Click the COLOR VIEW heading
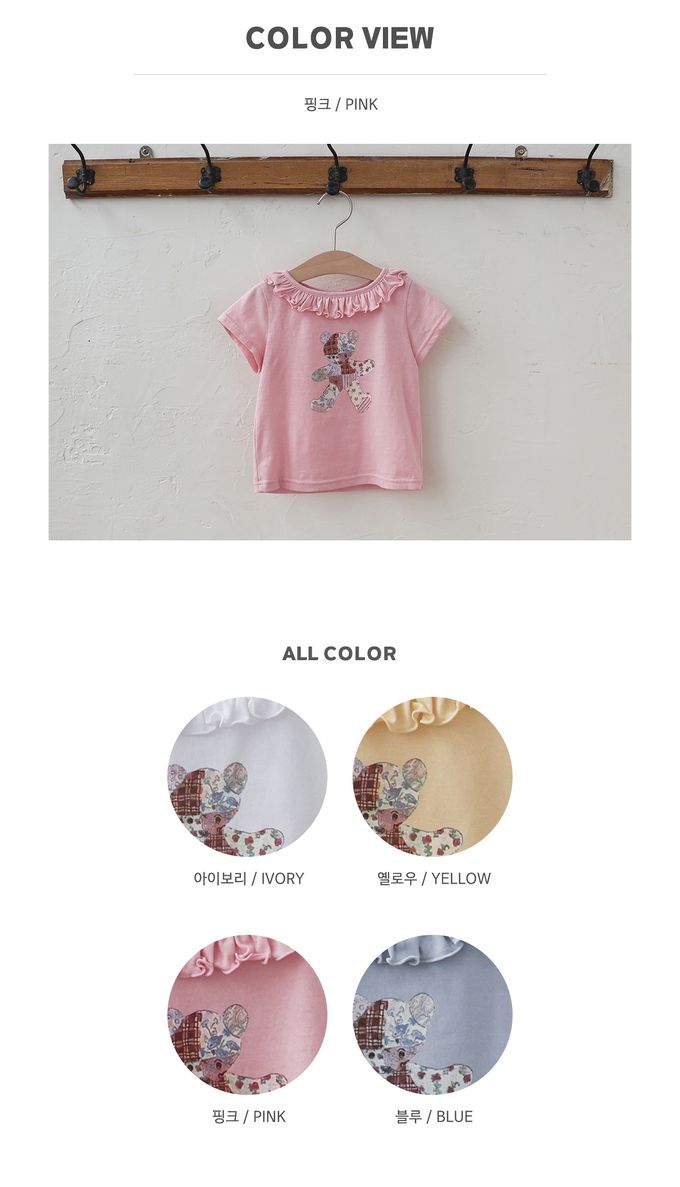The width and height of the screenshot is (680, 1187). [340, 37]
